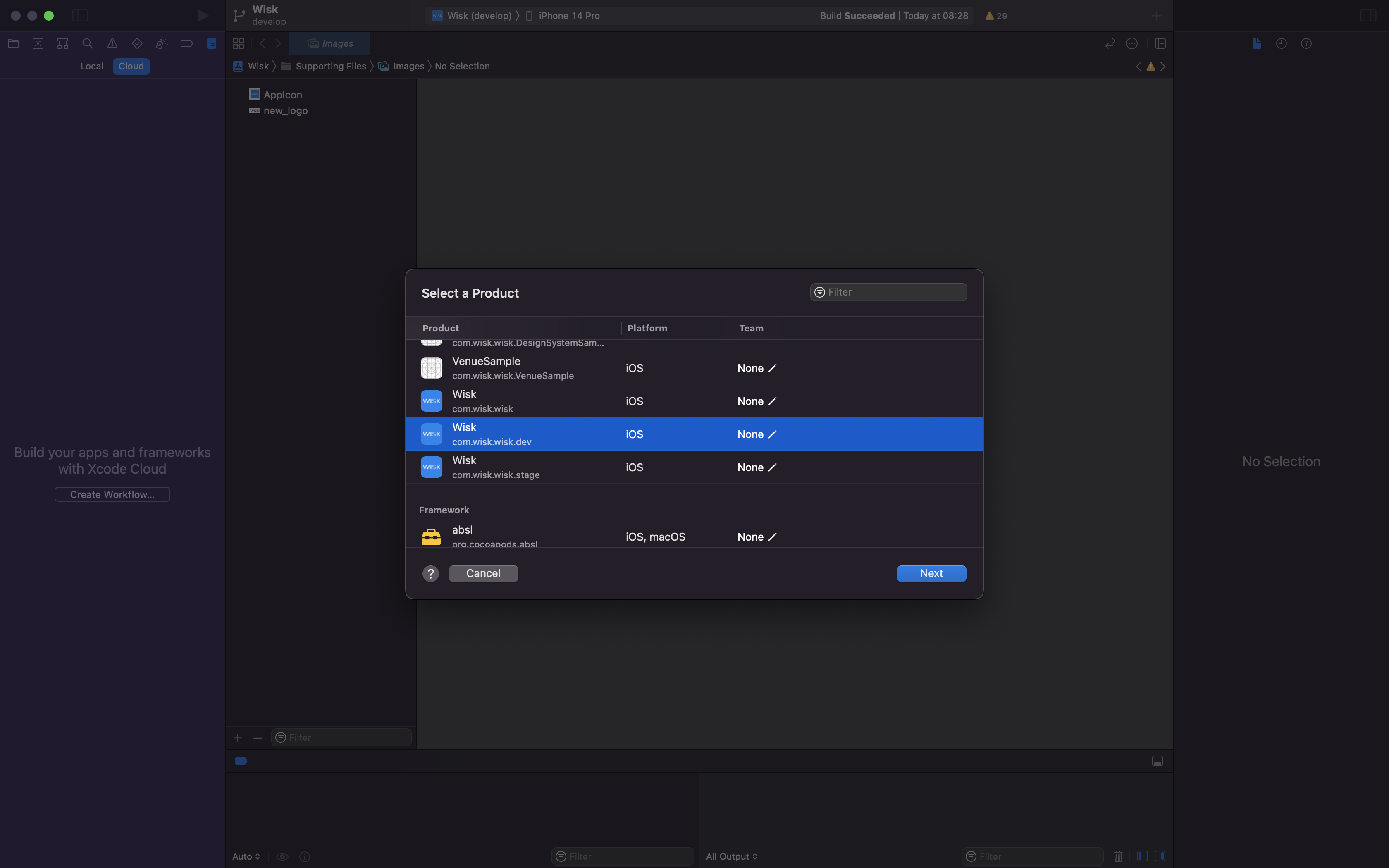
Task: Select the Images editor tab
Action: (329, 43)
